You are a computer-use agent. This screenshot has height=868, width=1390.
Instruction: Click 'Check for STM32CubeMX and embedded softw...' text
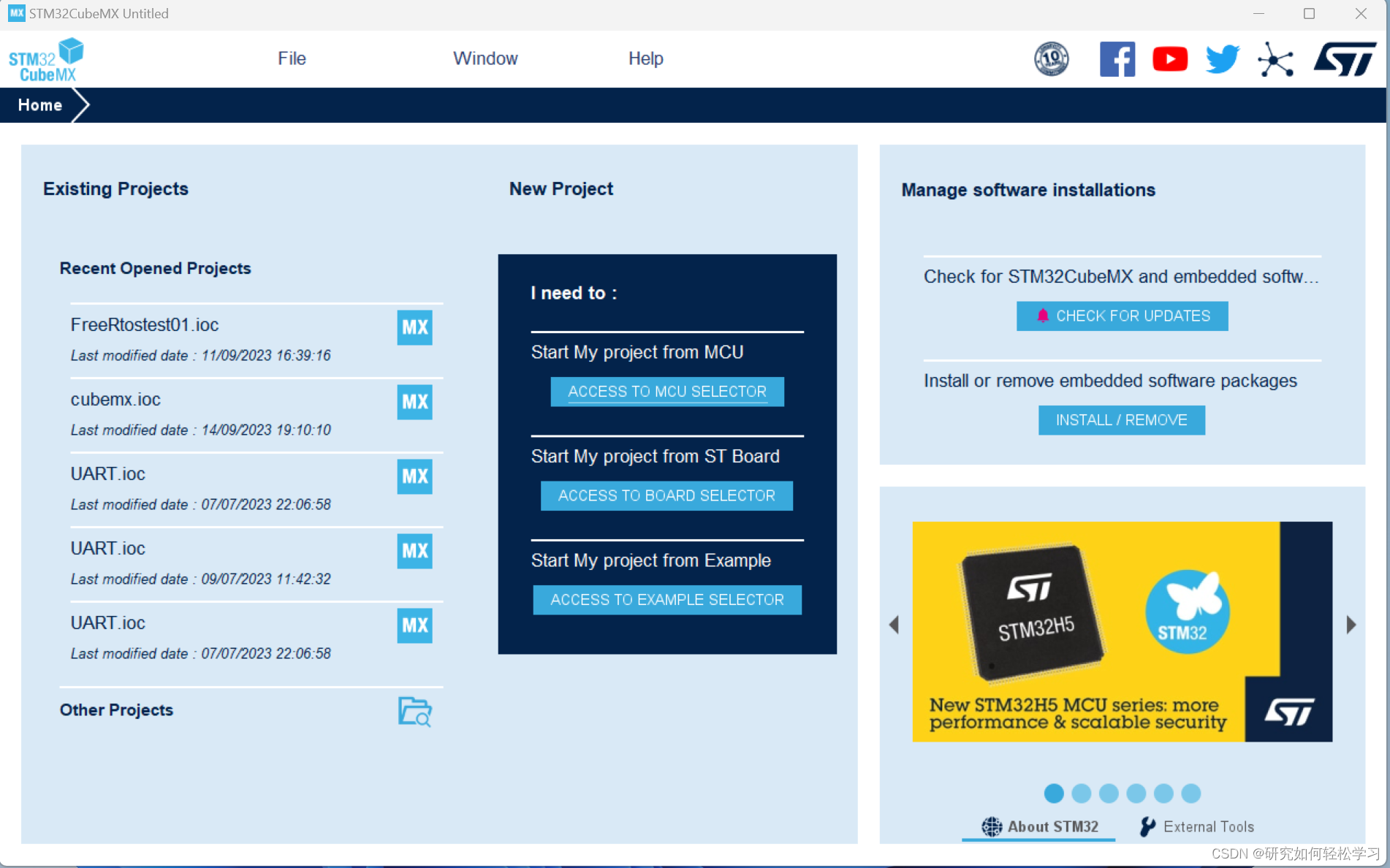tap(1121, 276)
